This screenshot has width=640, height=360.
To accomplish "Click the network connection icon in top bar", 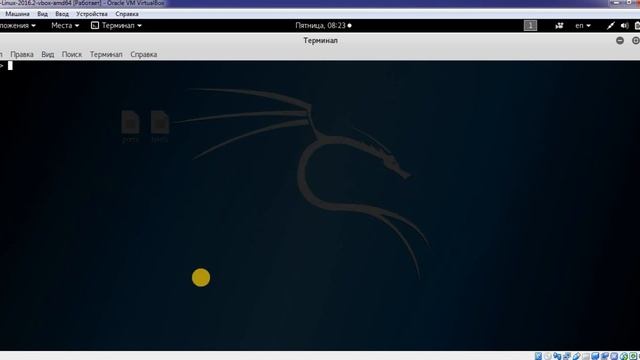I will coord(611,26).
